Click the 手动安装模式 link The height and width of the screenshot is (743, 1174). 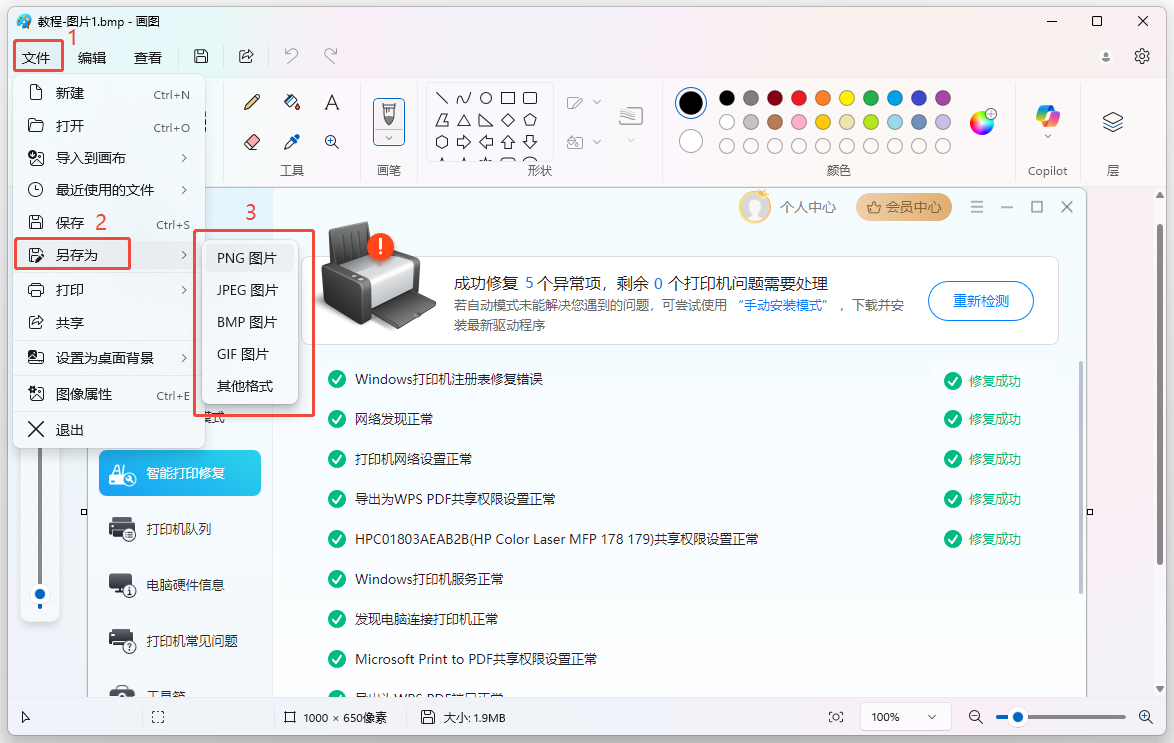(x=783, y=306)
